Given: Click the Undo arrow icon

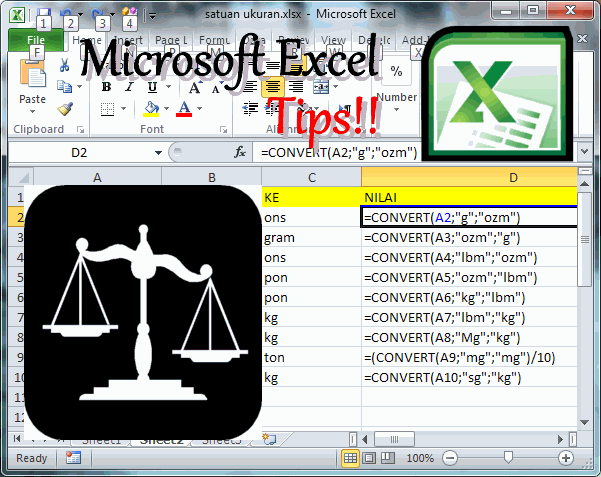Looking at the screenshot, I should (67, 15).
